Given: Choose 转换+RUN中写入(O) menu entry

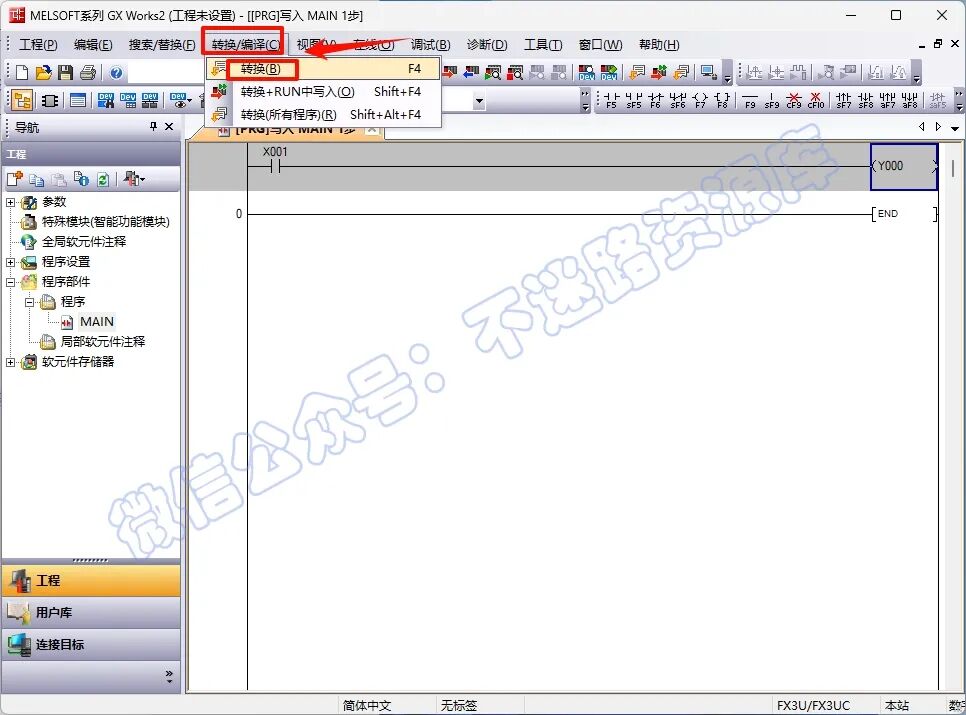Looking at the screenshot, I should point(323,92).
